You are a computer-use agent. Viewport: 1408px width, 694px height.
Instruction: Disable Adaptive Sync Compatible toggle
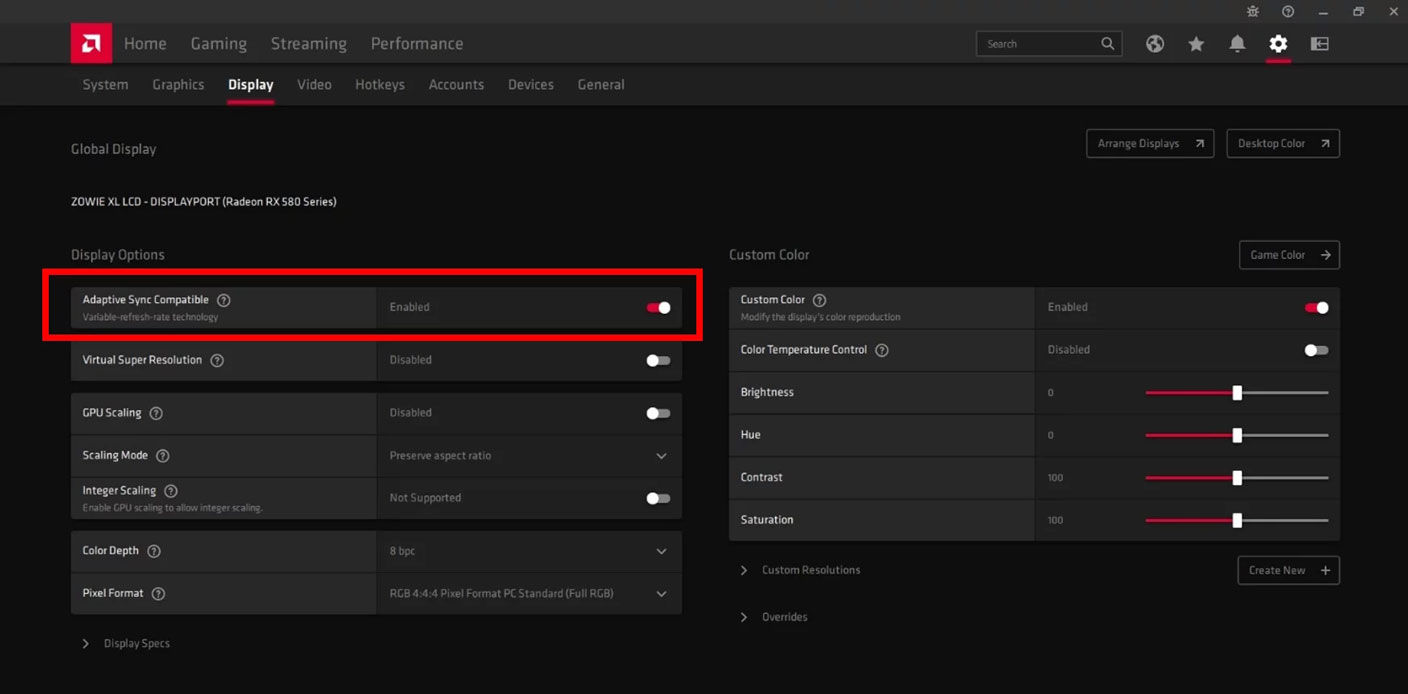pos(658,307)
